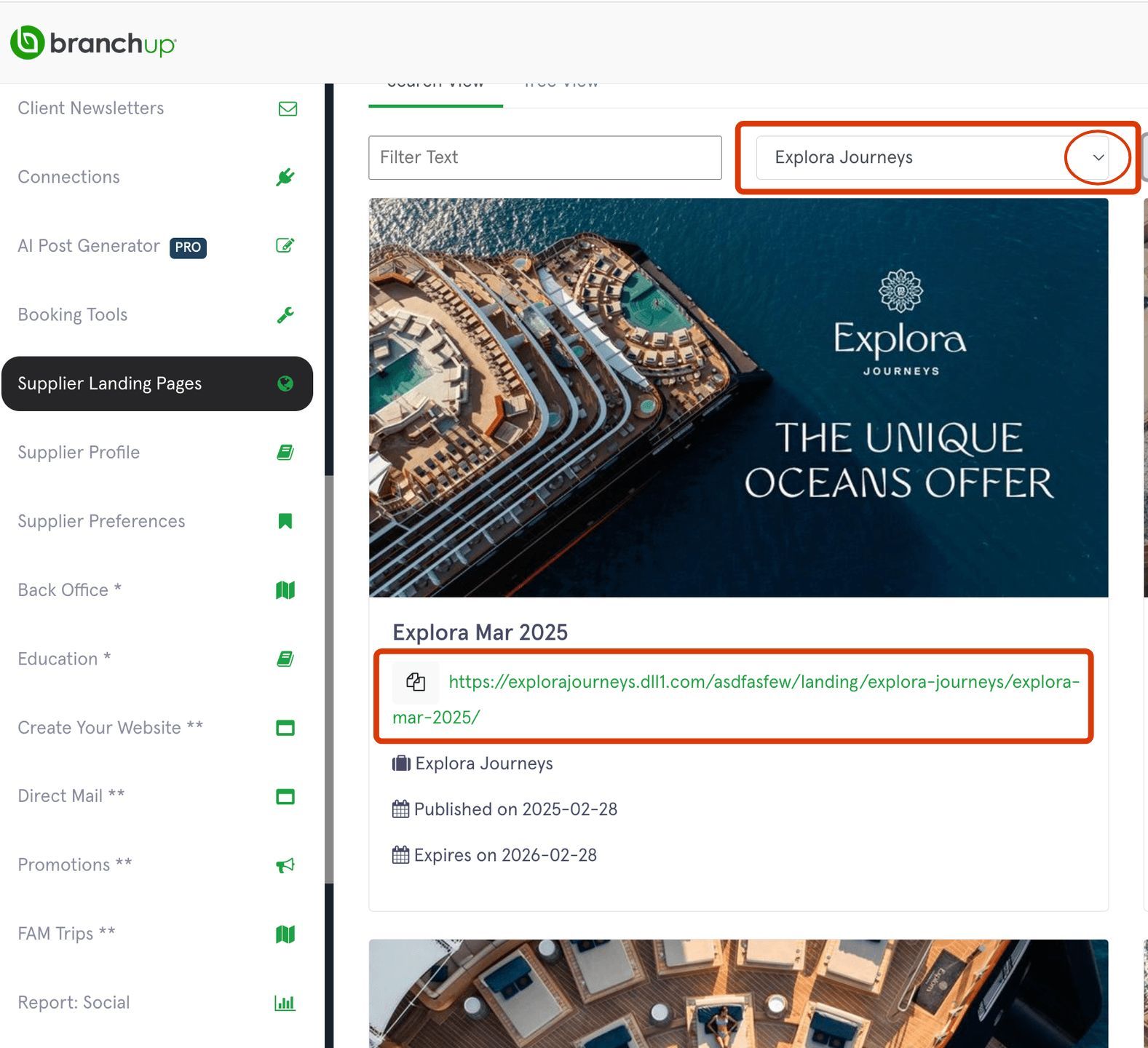1148x1048 pixels.
Task: Click the Report: Social chart icon
Action: pos(285,1003)
